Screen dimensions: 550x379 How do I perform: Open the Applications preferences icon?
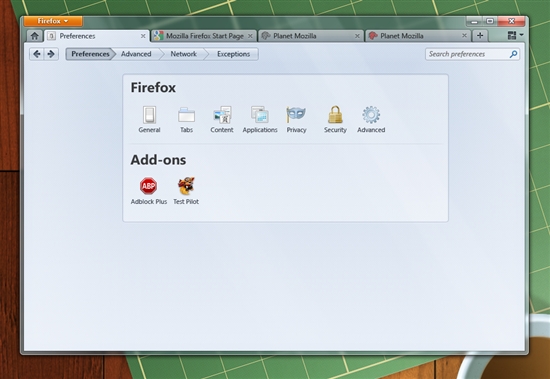click(x=260, y=115)
